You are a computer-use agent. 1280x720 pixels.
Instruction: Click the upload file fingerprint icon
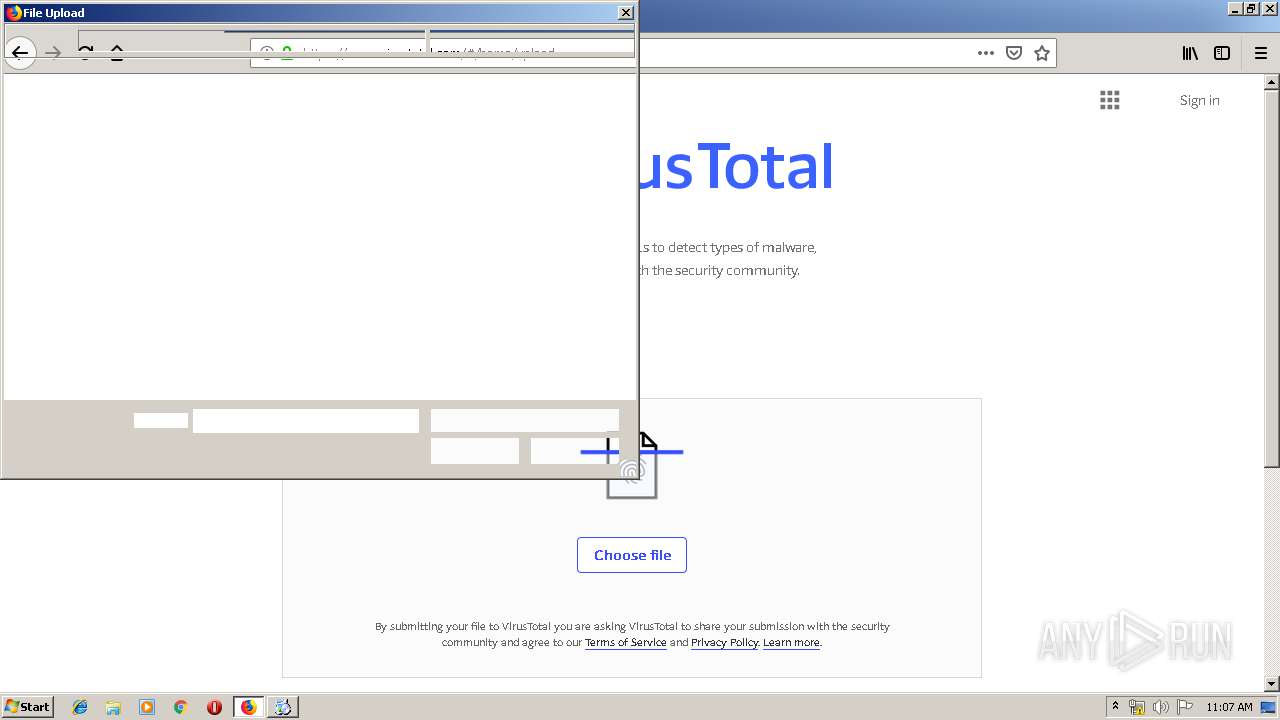[x=632, y=466]
